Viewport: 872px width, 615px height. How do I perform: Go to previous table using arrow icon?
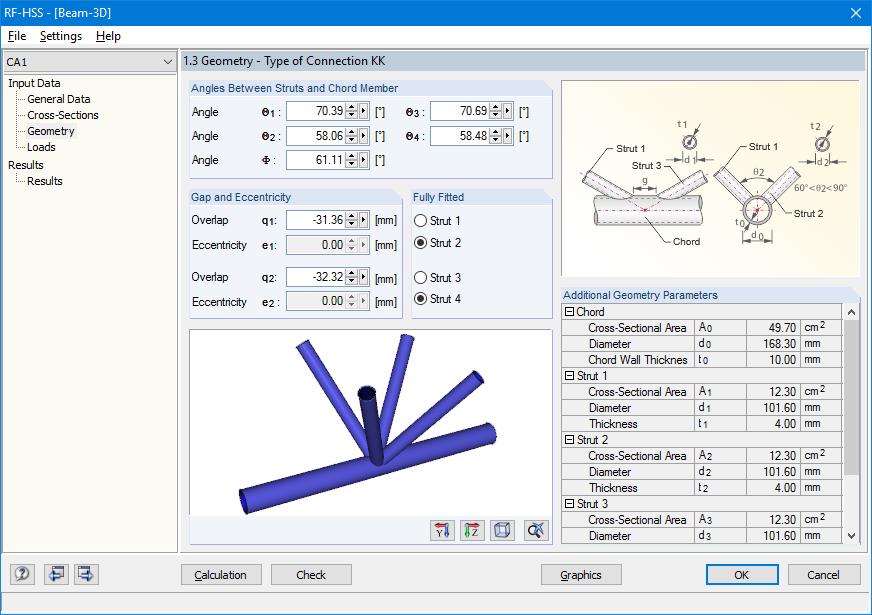(x=56, y=574)
